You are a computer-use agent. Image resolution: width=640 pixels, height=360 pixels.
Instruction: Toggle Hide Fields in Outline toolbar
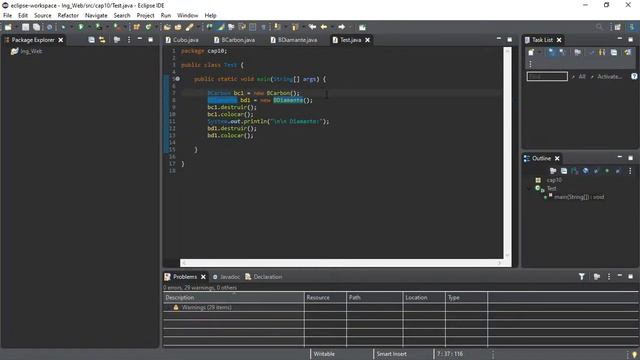click(x=585, y=171)
